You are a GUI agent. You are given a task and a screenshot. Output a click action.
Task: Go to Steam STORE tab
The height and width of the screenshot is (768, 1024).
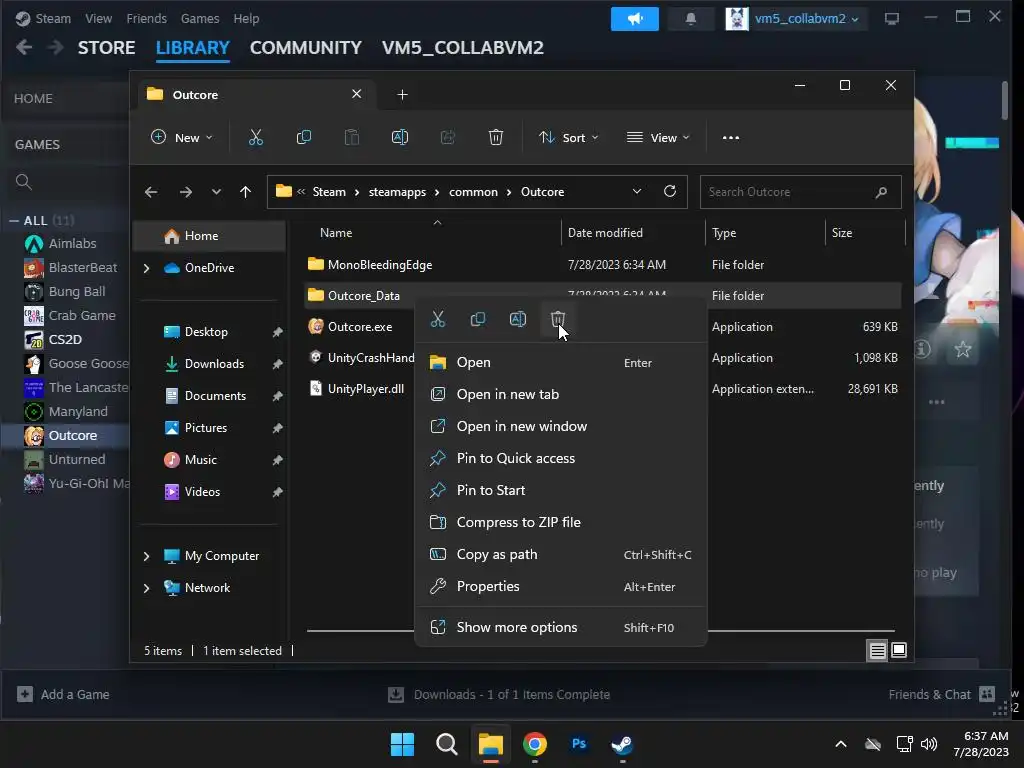106,48
